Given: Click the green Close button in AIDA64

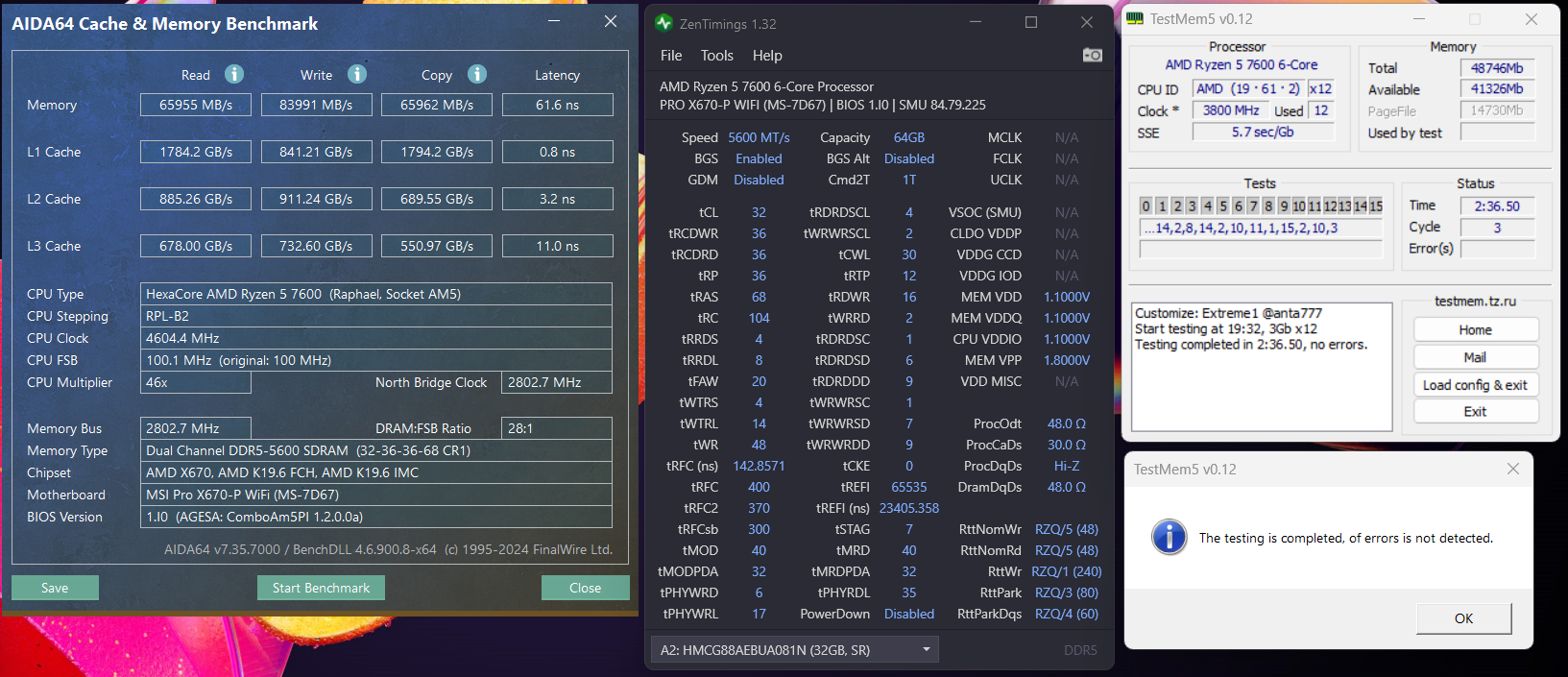Looking at the screenshot, I should tap(585, 588).
